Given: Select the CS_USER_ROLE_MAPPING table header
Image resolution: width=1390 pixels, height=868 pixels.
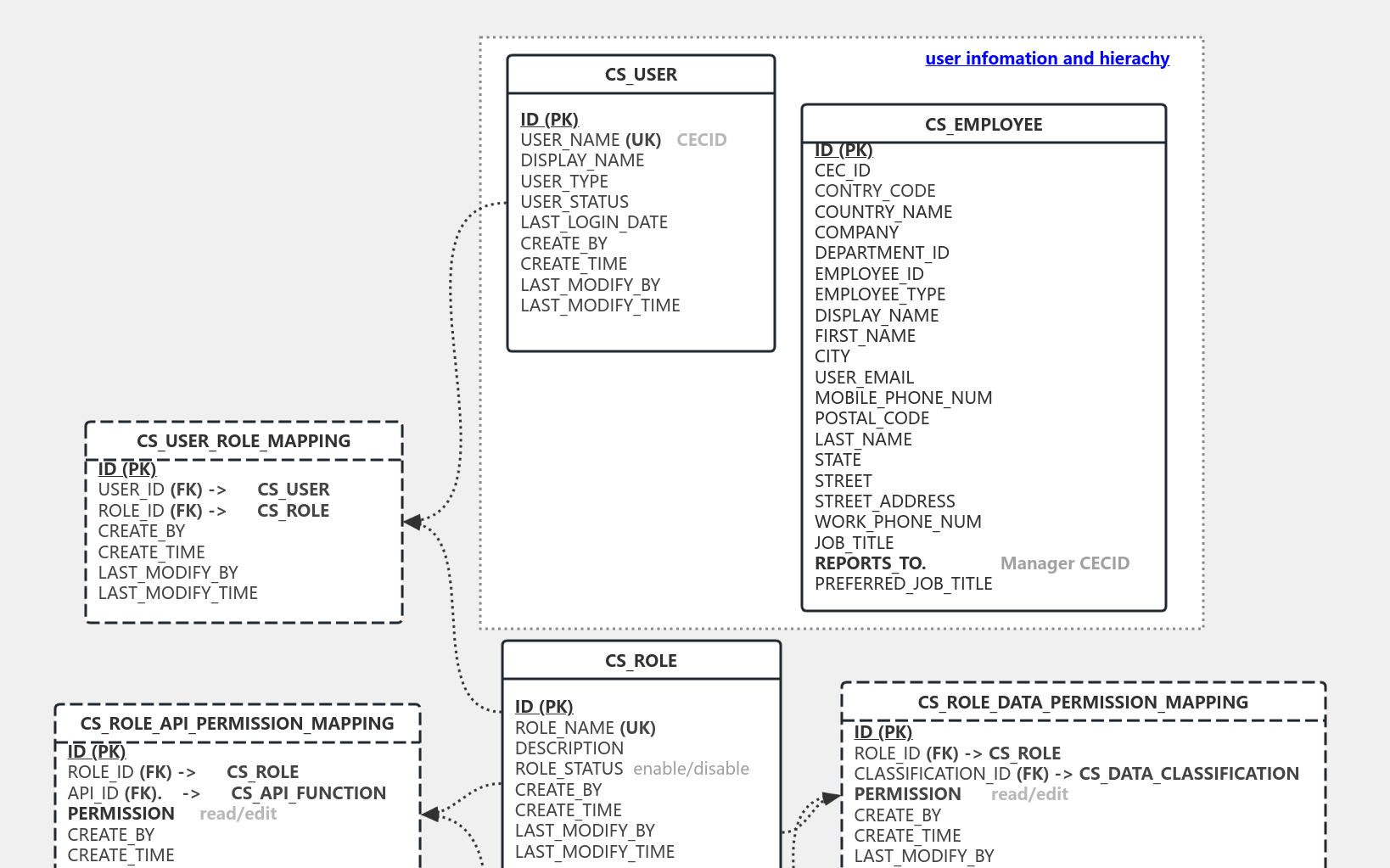Looking at the screenshot, I should 244,440.
